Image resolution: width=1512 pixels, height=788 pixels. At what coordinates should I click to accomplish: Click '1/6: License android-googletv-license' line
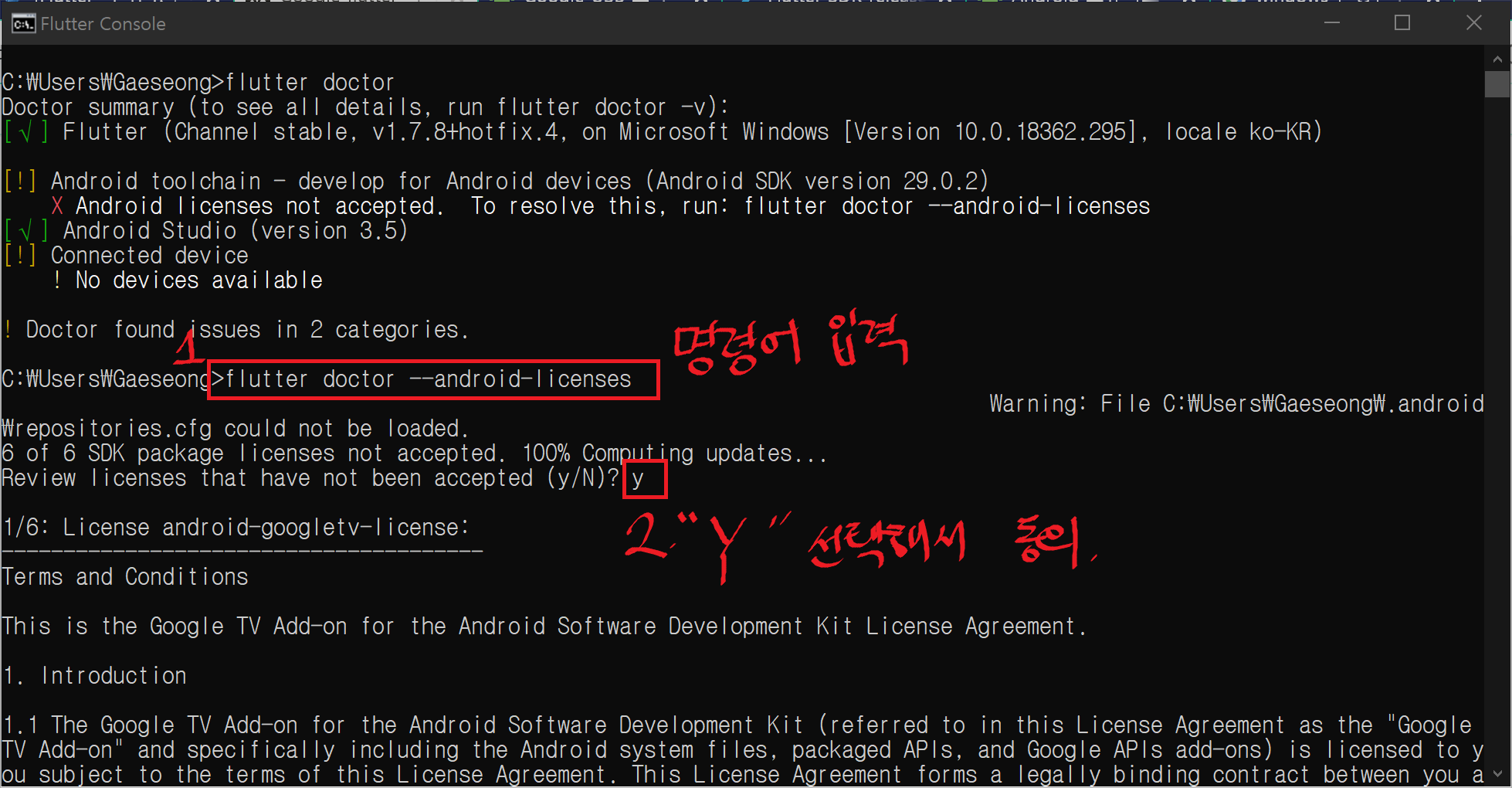coord(236,528)
